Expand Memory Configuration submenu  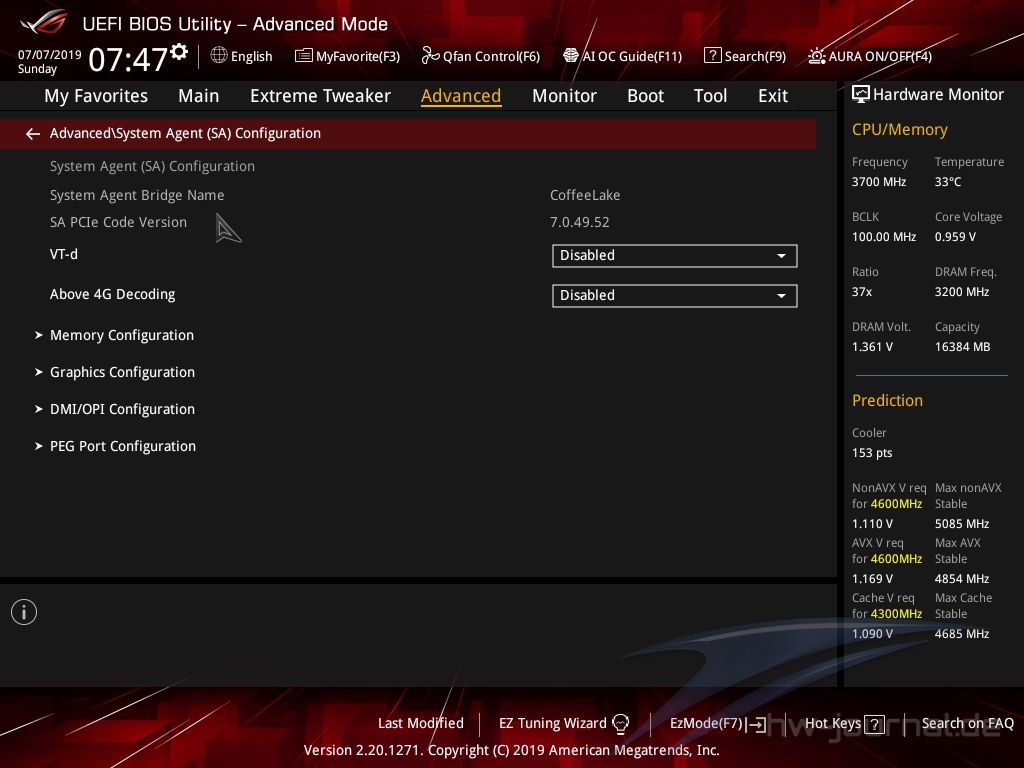121,336
